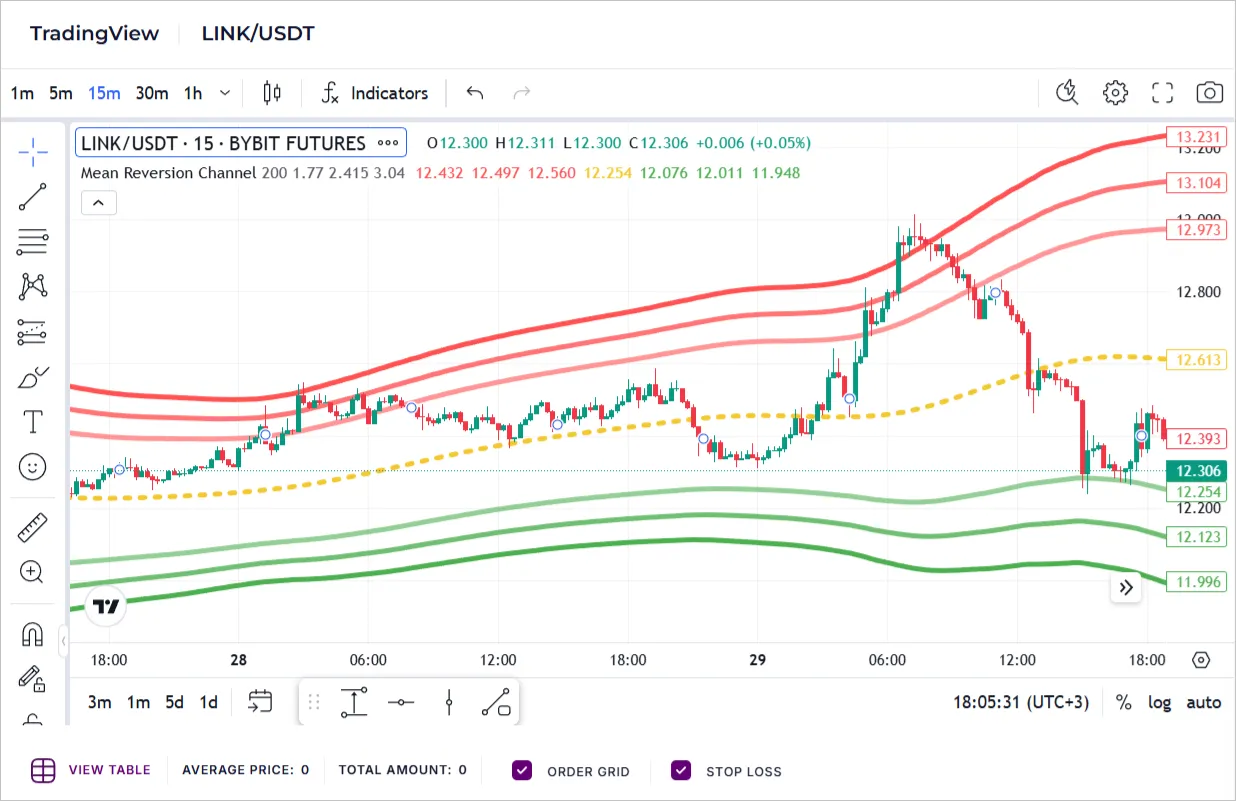Click the View Table button
The width and height of the screenshot is (1236, 801).
(x=91, y=770)
